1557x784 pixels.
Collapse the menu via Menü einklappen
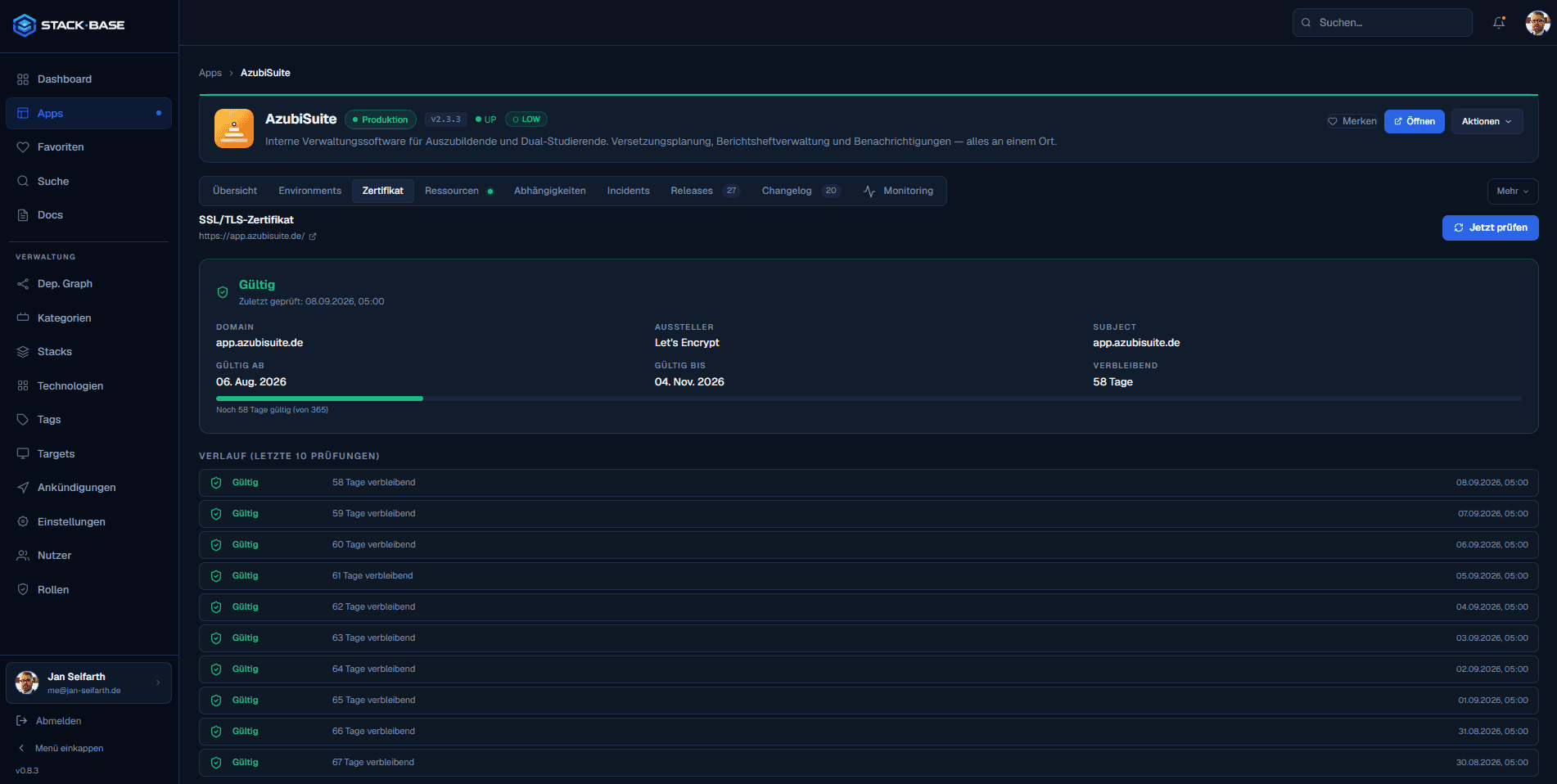[61, 748]
